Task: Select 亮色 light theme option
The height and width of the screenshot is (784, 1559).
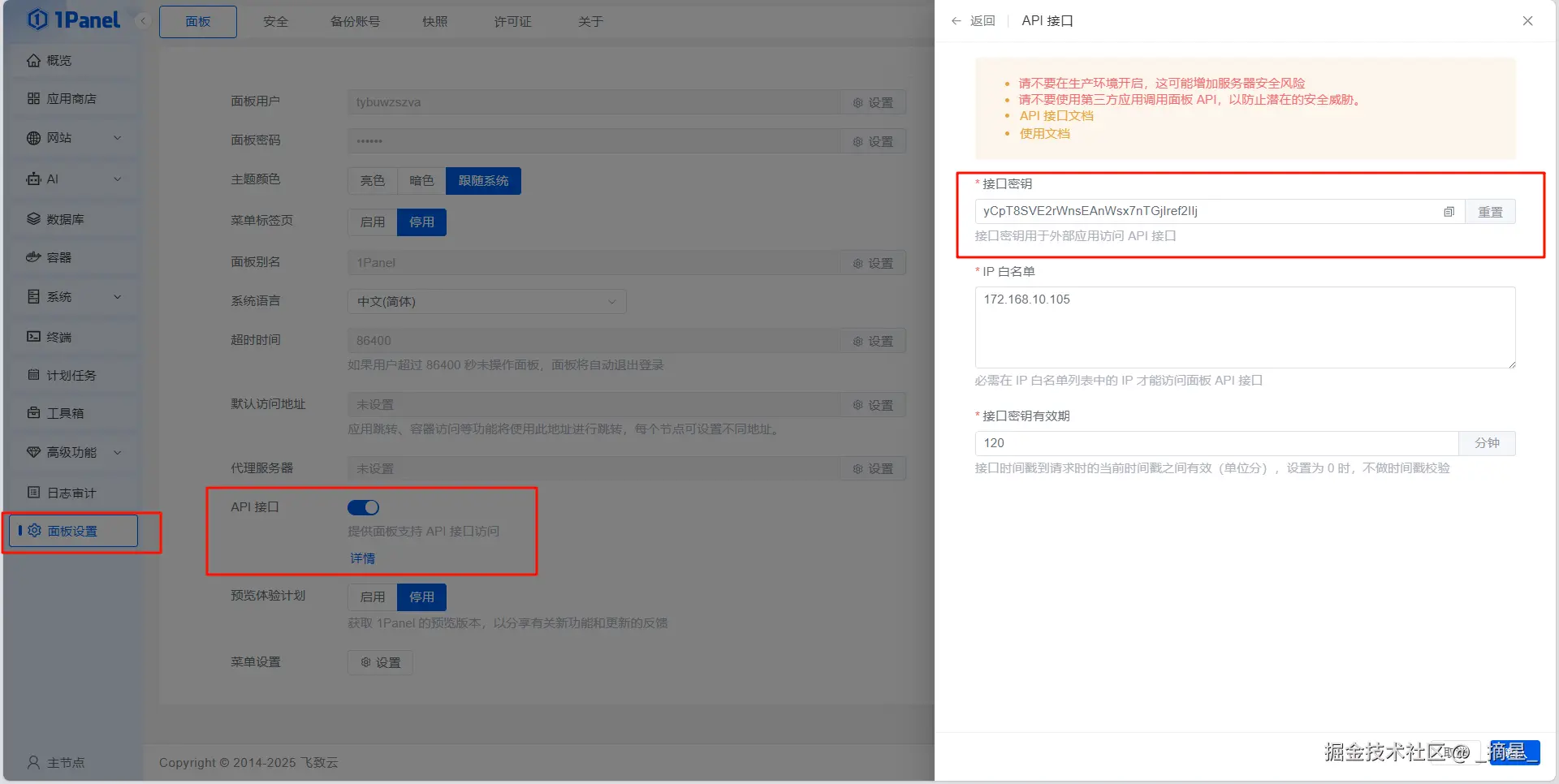Action: tap(373, 181)
